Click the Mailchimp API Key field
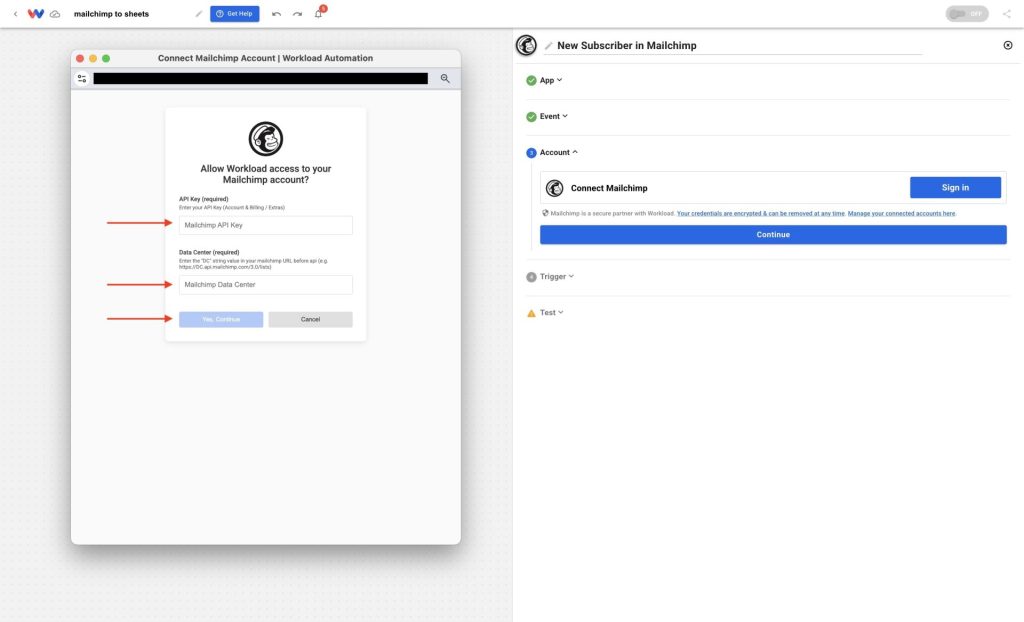Image resolution: width=1024 pixels, height=622 pixels. [x=266, y=225]
